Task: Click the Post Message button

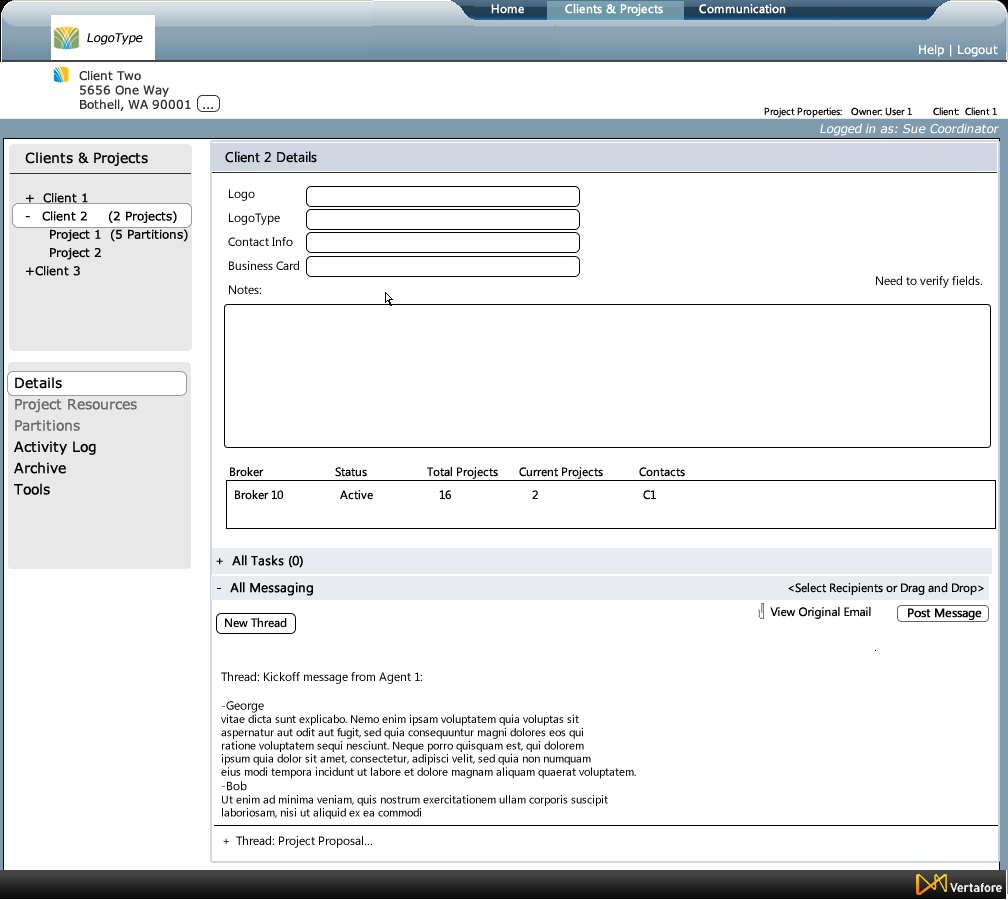Action: 943,613
